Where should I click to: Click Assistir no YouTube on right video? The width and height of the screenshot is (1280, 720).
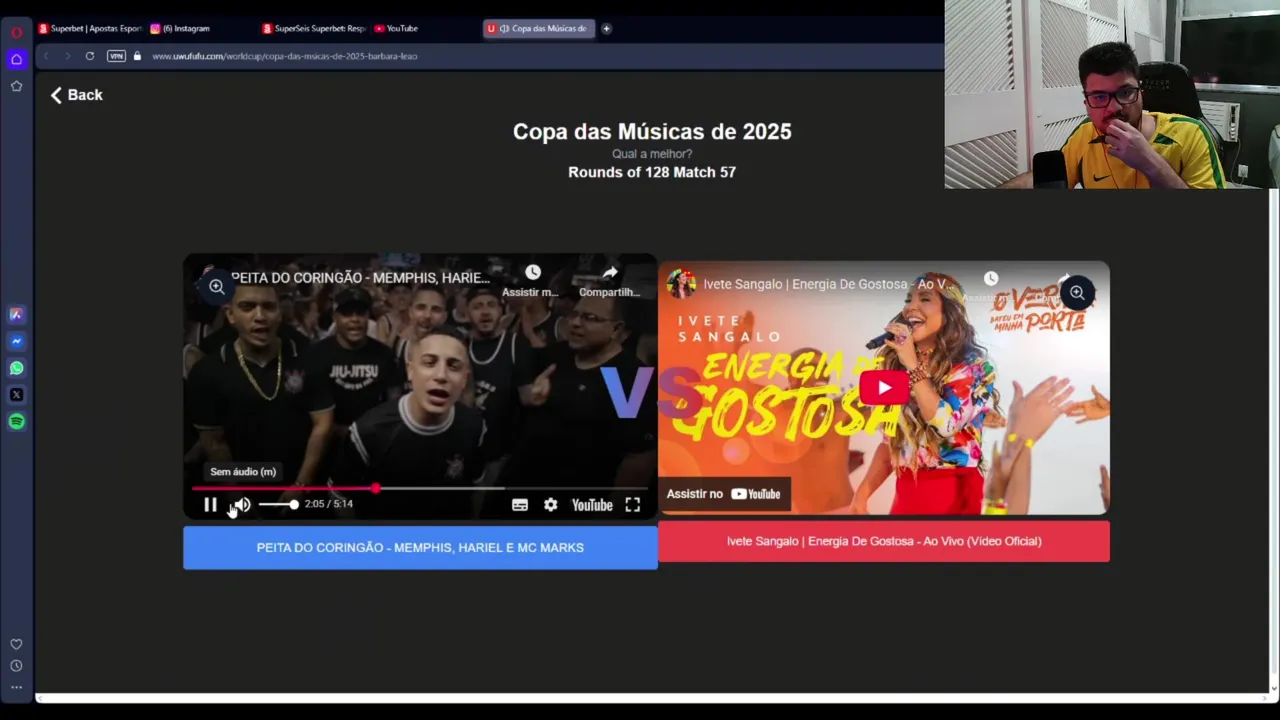tap(723, 494)
